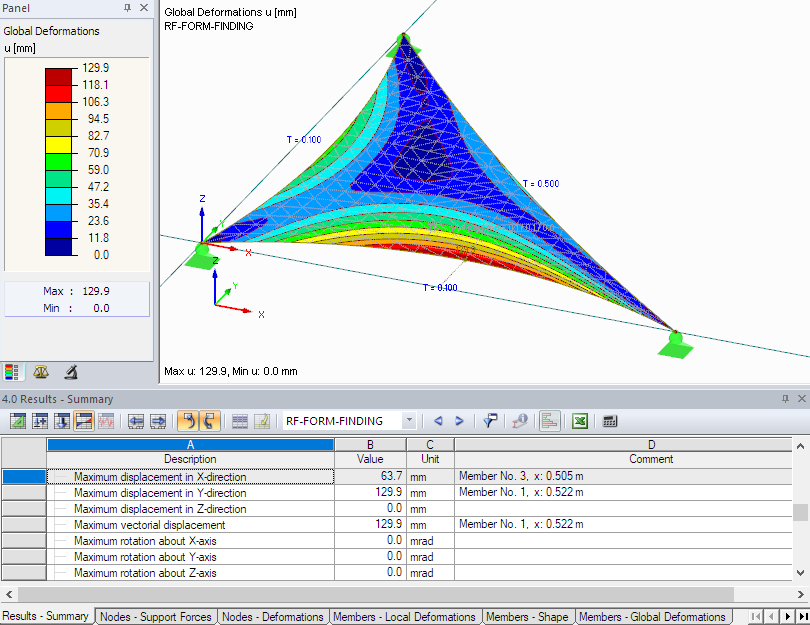Jump to last table tab with navigation arrow
The height and width of the screenshot is (625, 810).
[x=803, y=616]
